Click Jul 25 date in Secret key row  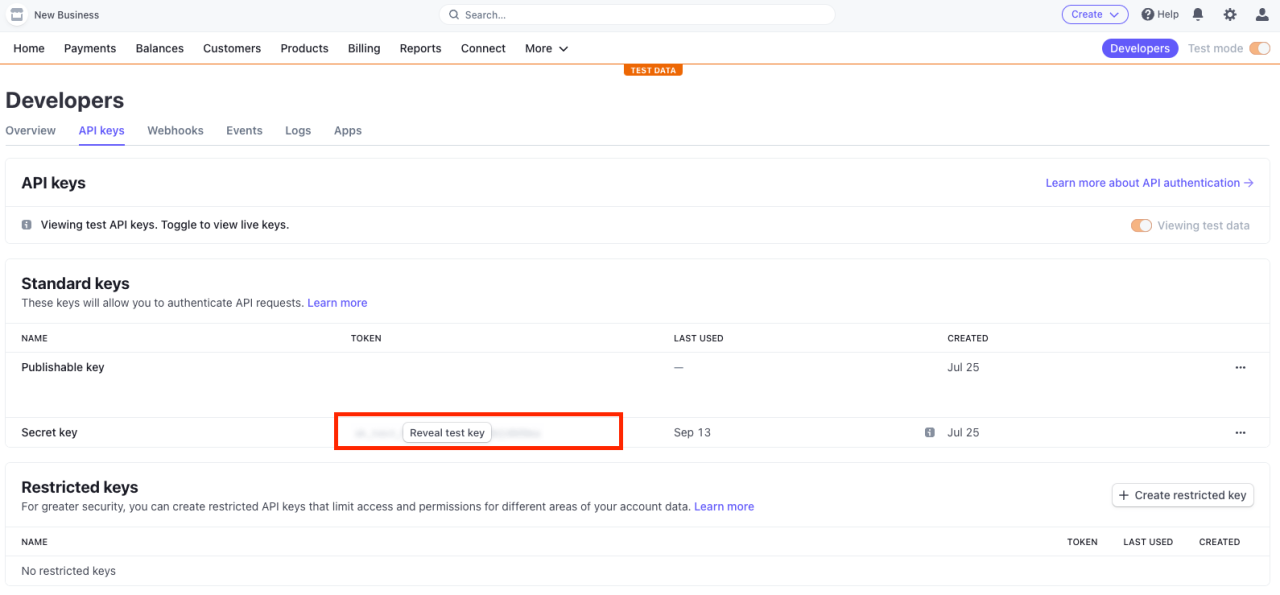pyautogui.click(x=963, y=433)
